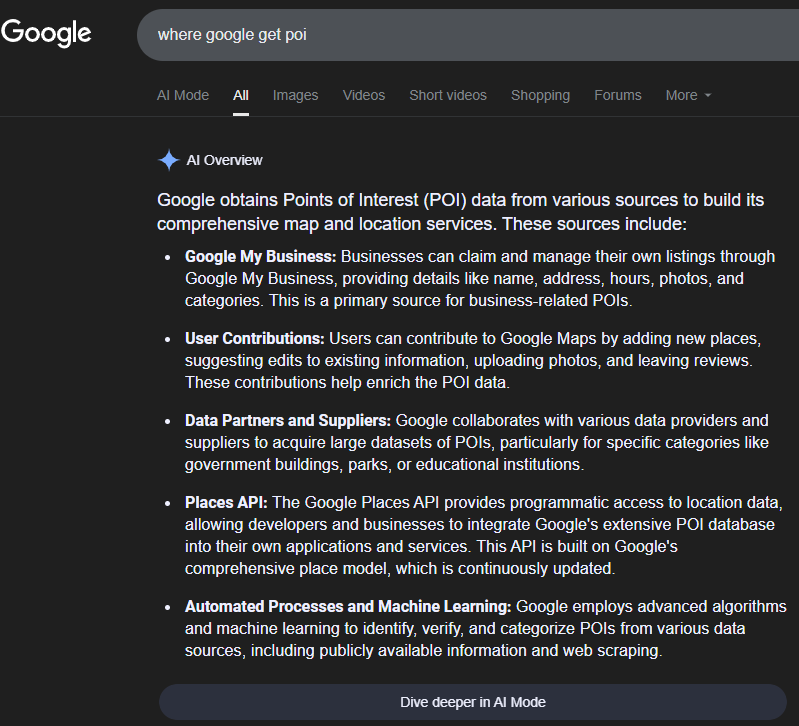Click the AI Overview sparkle icon
The image size is (799, 726).
[x=169, y=160]
